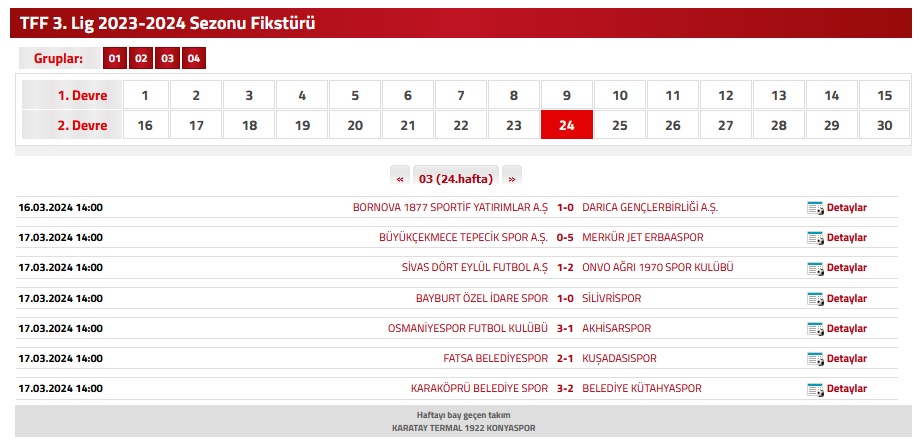Open Silivrispor team link
The height and width of the screenshot is (442, 920).
(611, 298)
